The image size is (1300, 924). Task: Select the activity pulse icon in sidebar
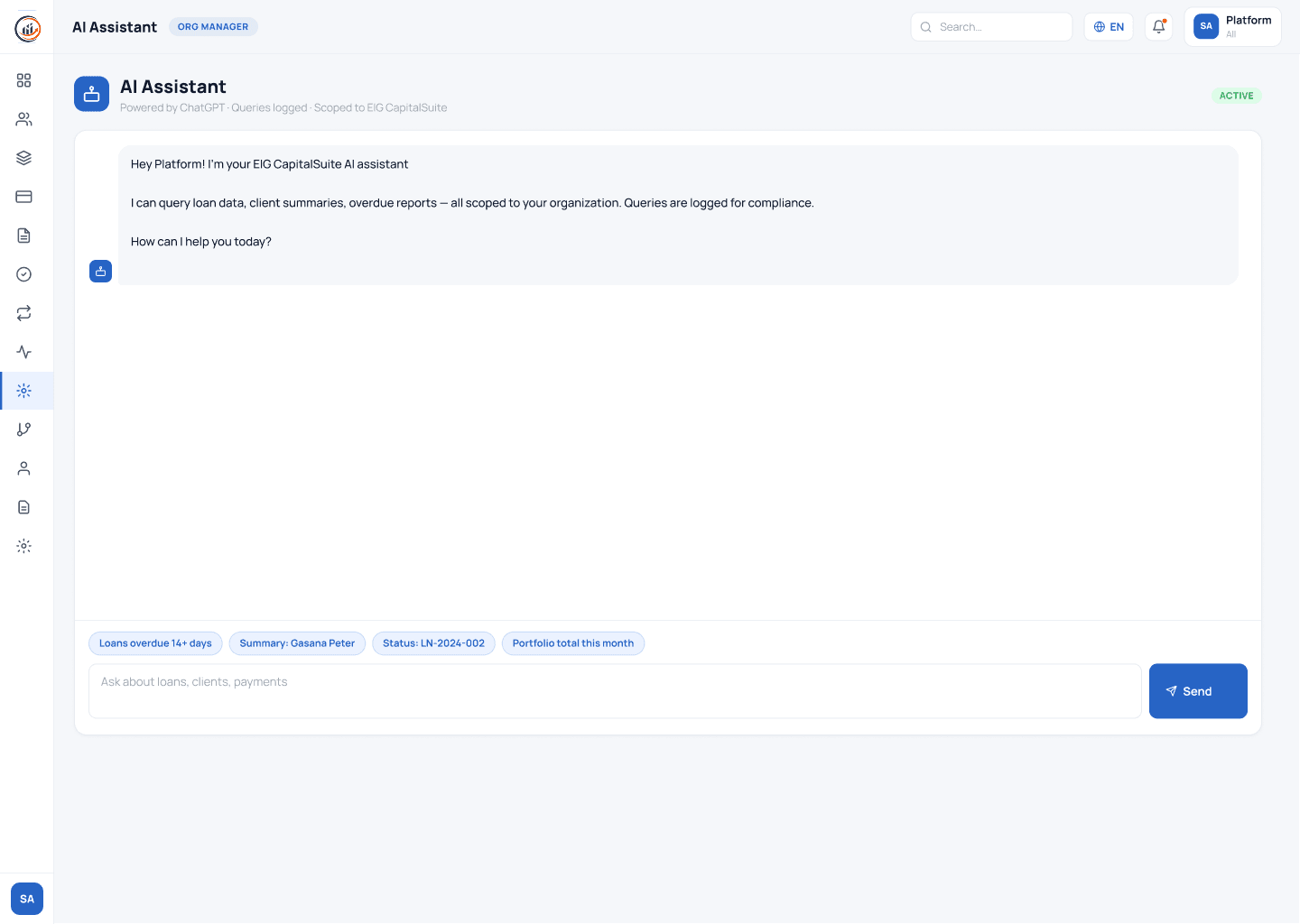(x=23, y=352)
